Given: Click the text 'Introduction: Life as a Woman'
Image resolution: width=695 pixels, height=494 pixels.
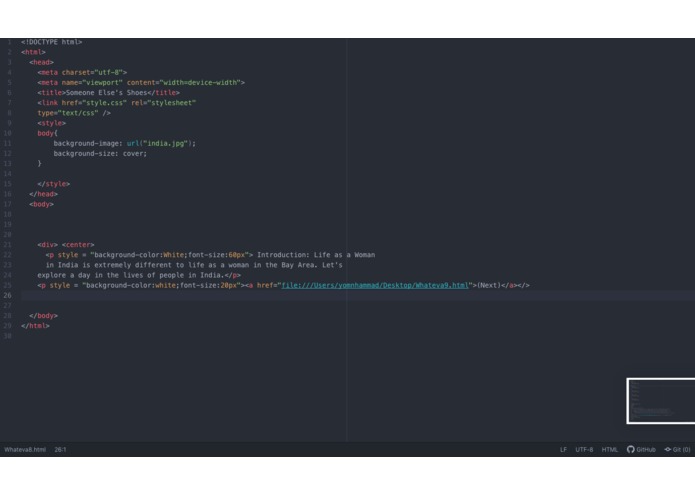Looking at the screenshot, I should click(316, 255).
